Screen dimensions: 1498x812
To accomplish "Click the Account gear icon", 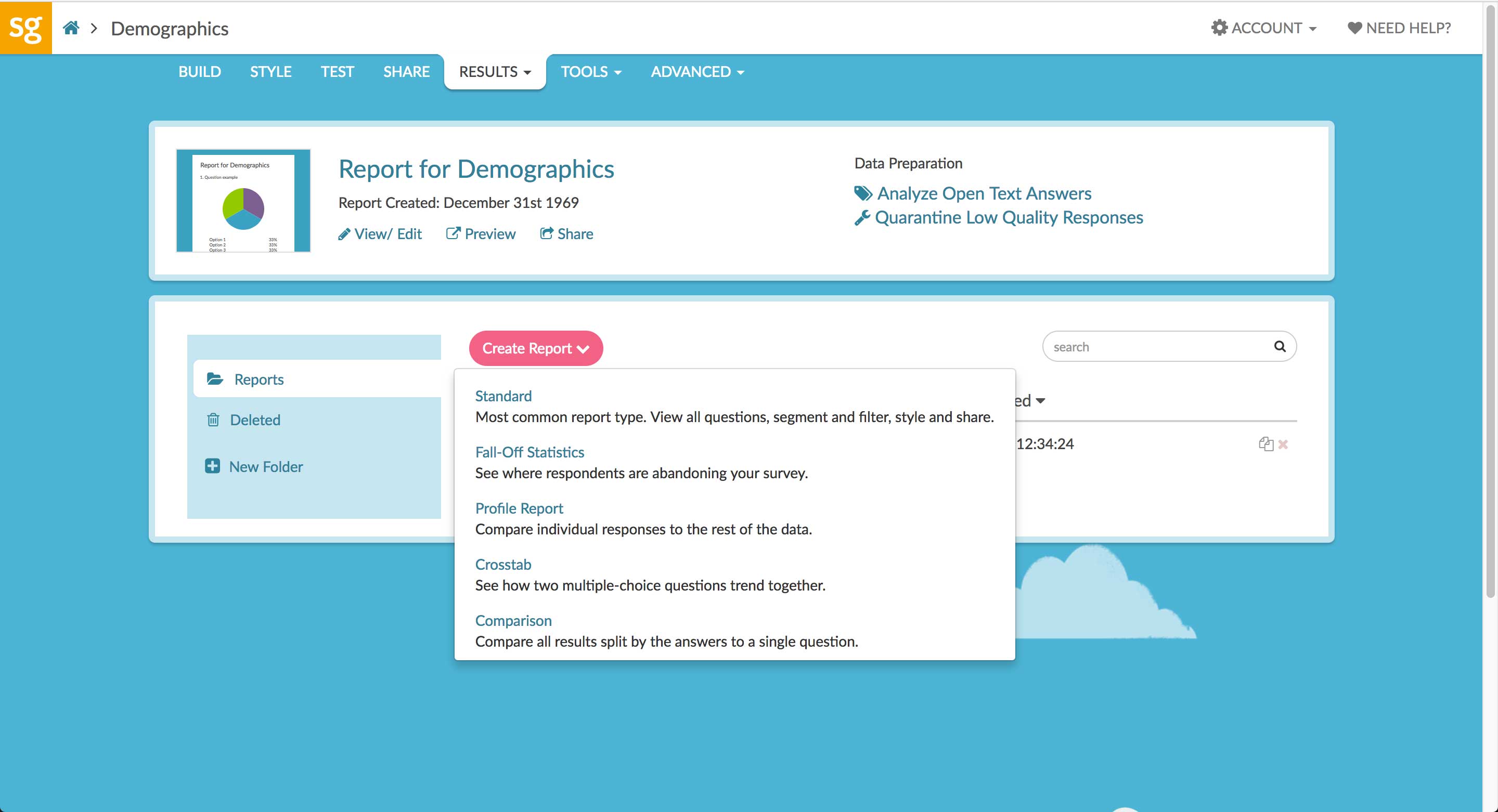I will [1221, 27].
